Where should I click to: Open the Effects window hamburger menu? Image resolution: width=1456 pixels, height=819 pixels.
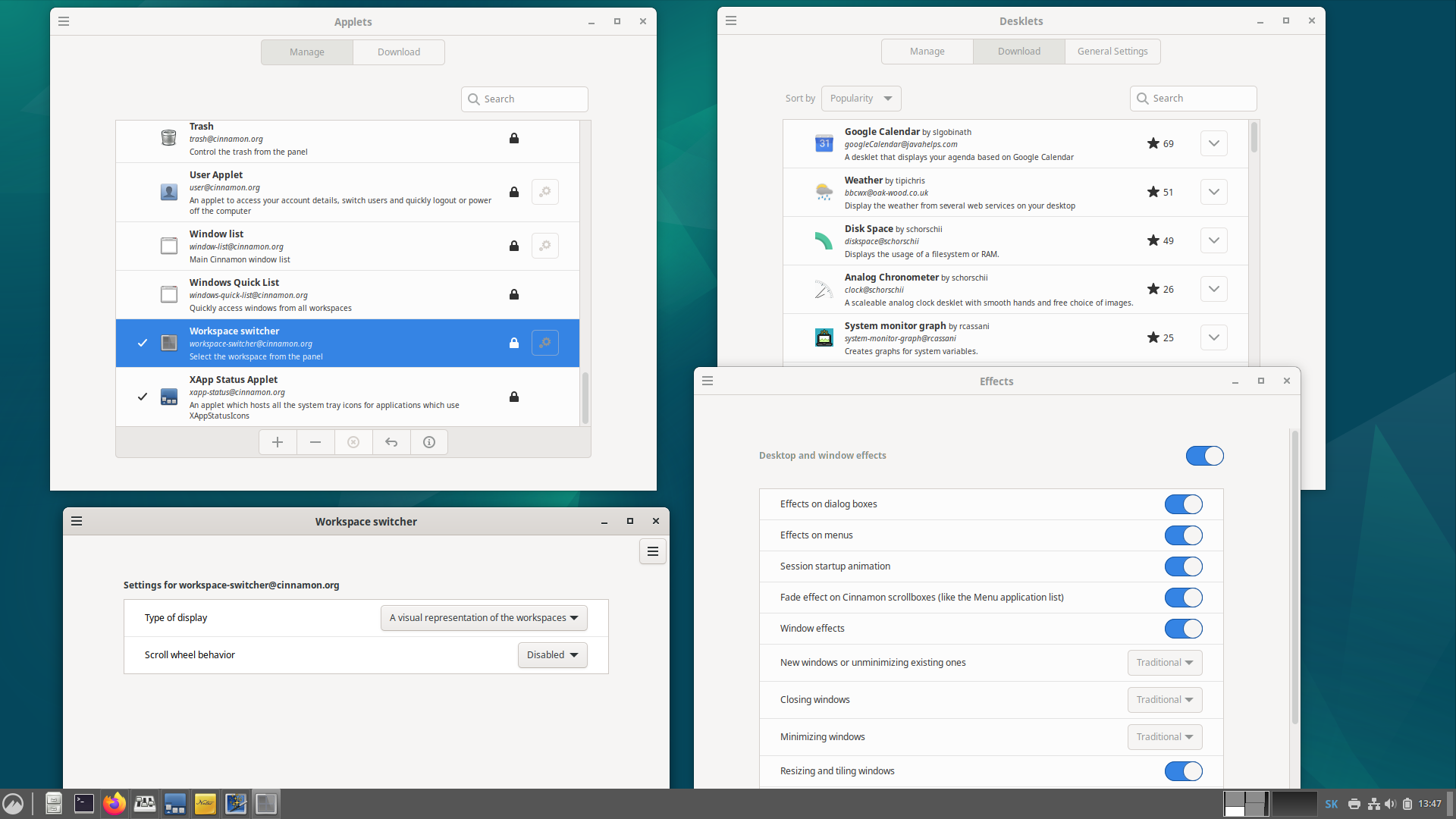[x=708, y=381]
